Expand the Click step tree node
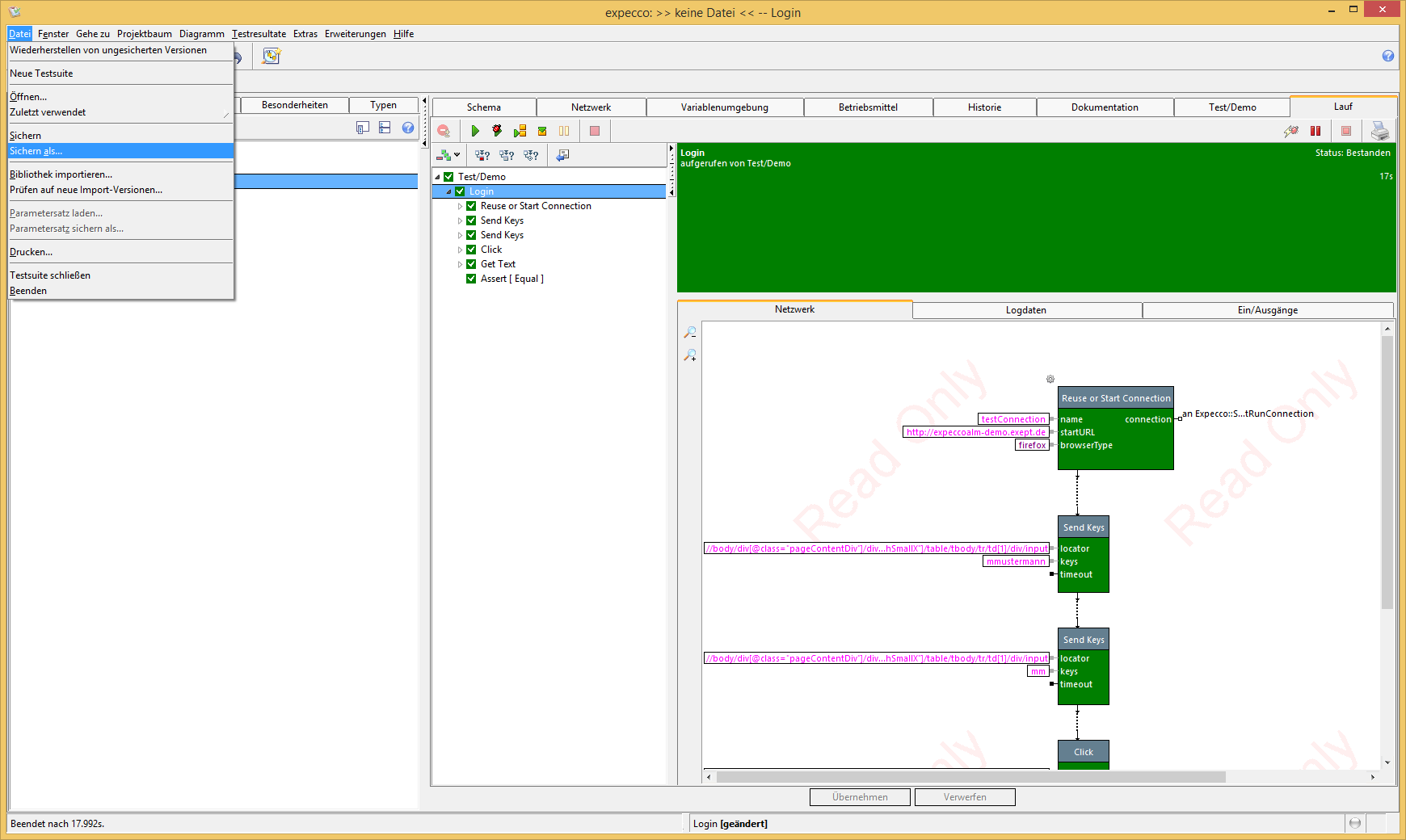The image size is (1406, 840). [x=461, y=250]
